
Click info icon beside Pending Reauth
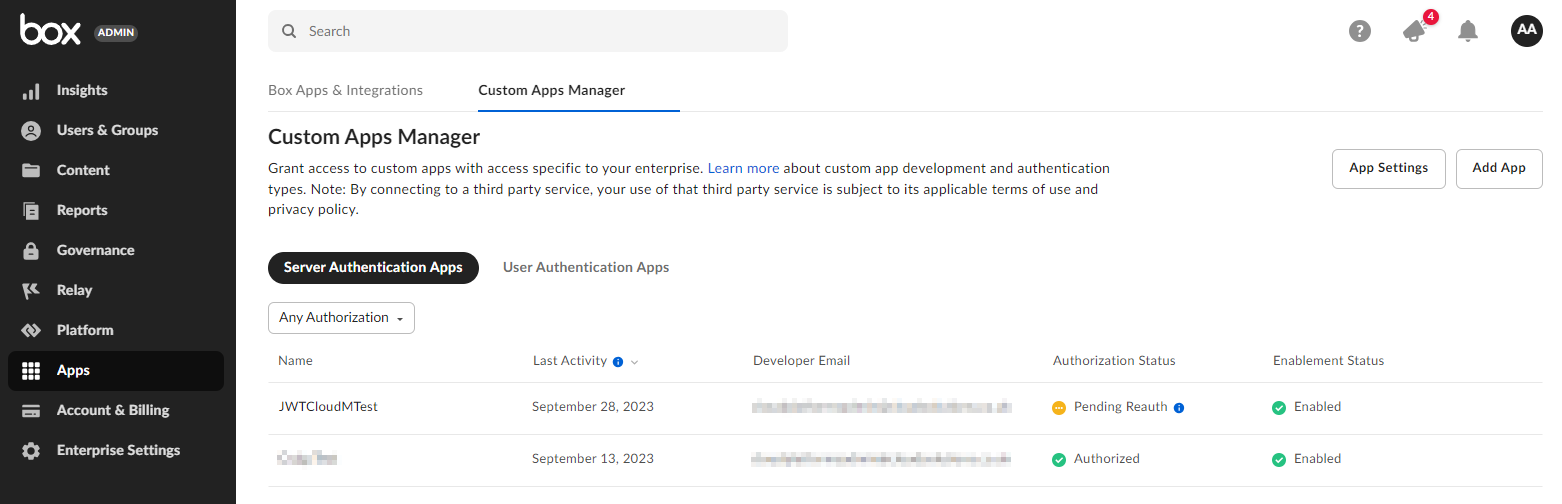point(1179,408)
